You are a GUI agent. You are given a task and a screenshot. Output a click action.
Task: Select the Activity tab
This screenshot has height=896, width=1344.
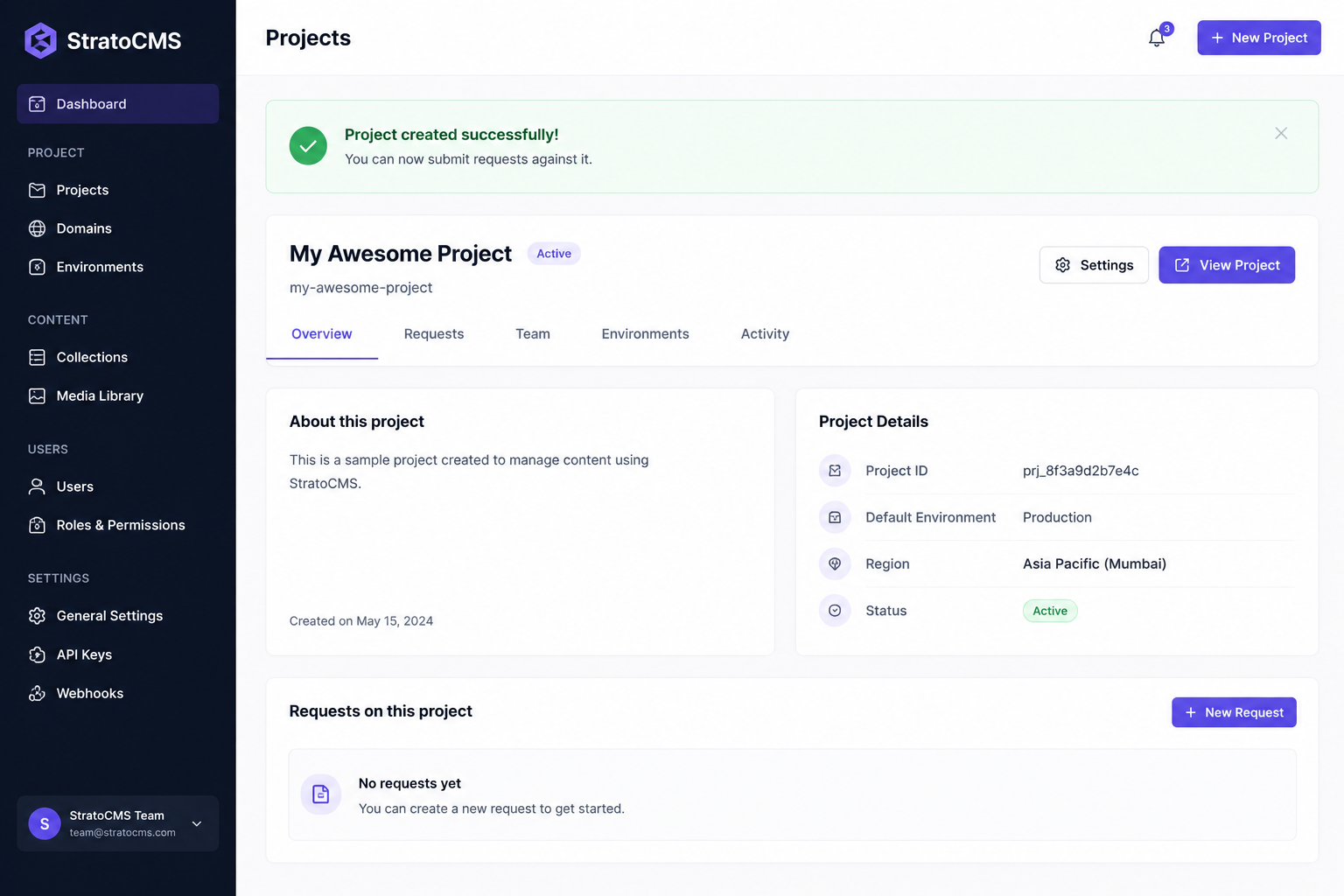765,334
